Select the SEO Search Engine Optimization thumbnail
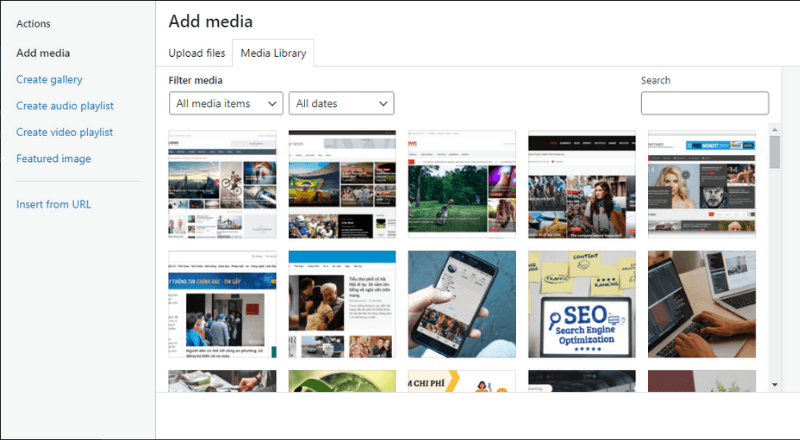Viewport: 800px width, 440px height. pyautogui.click(x=582, y=304)
